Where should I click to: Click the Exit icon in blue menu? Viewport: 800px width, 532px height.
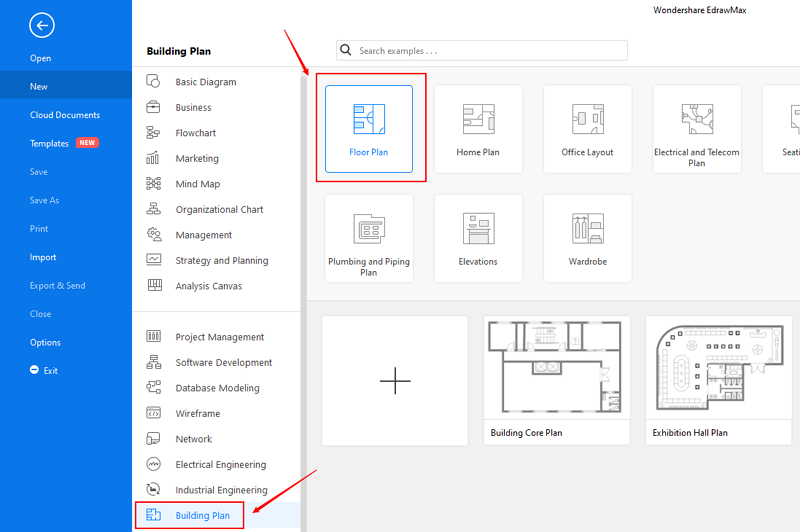(34, 370)
